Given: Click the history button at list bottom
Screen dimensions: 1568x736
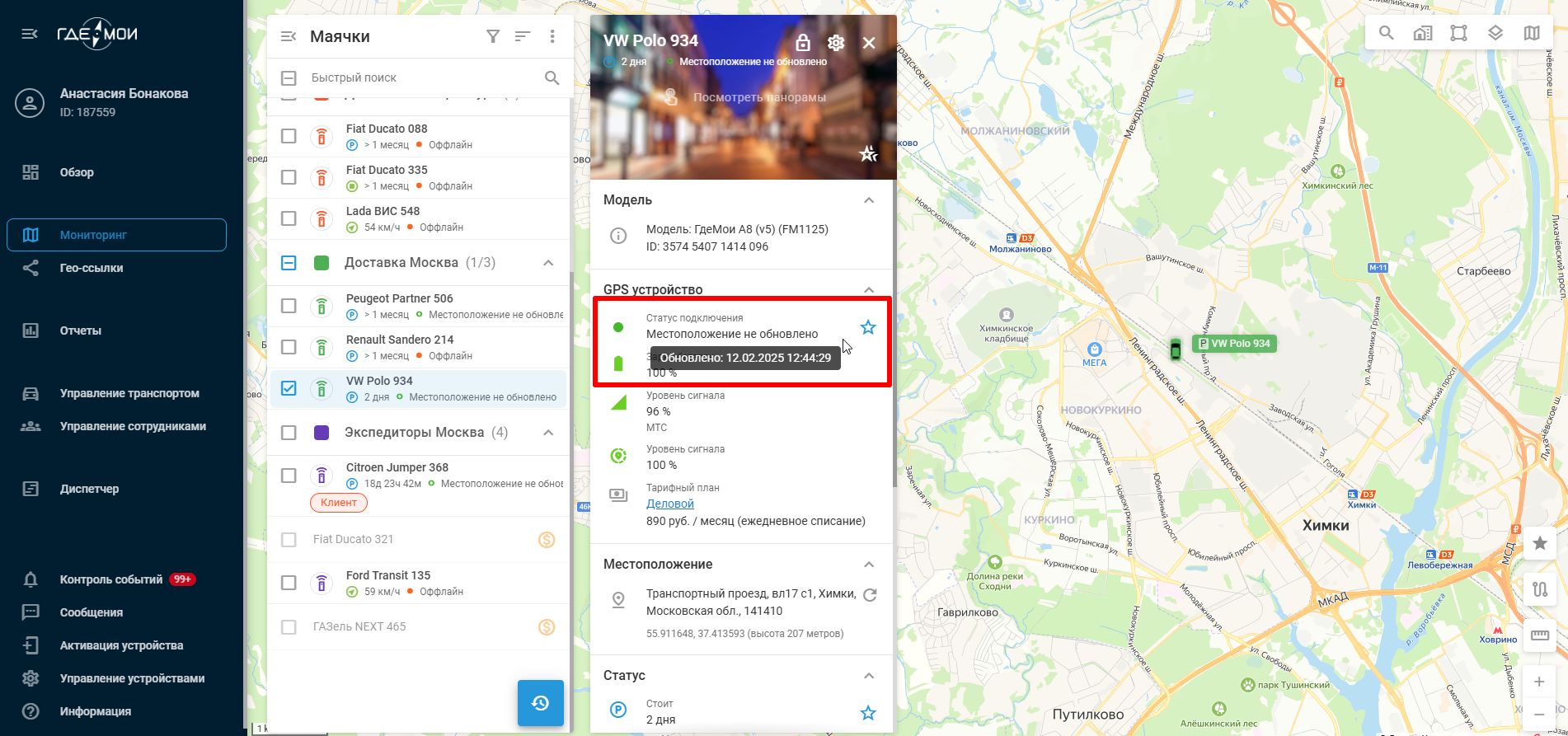Looking at the screenshot, I should (540, 703).
